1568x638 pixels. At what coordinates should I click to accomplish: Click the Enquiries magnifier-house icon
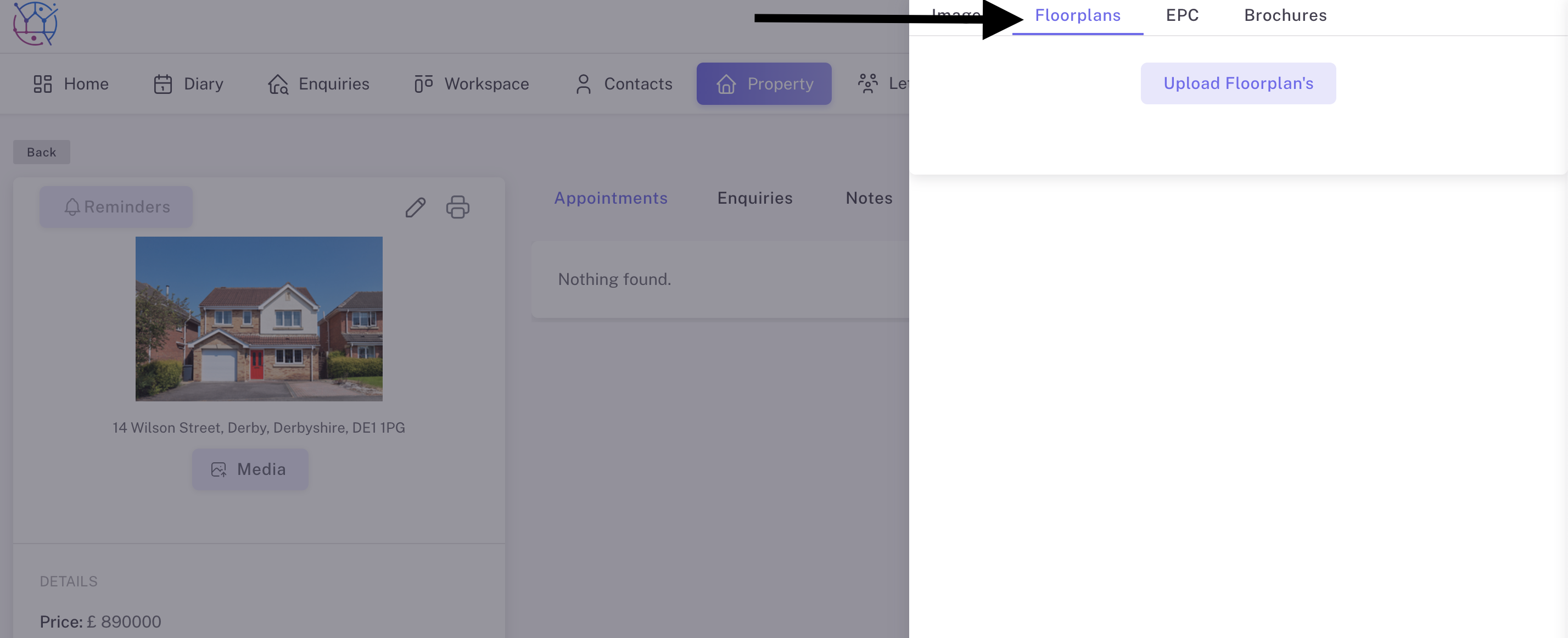278,84
